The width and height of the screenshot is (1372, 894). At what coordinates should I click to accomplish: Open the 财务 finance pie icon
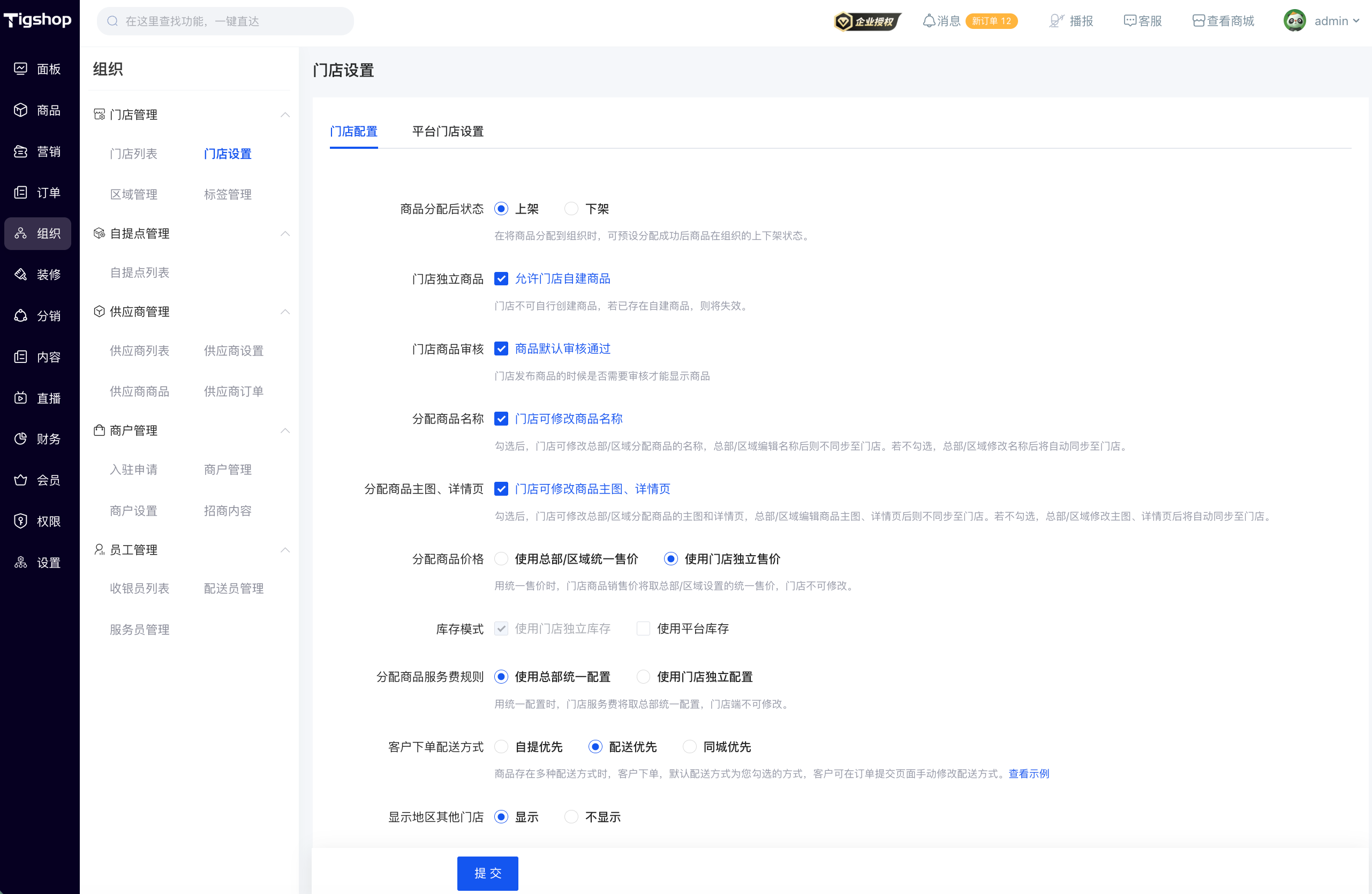pos(21,438)
